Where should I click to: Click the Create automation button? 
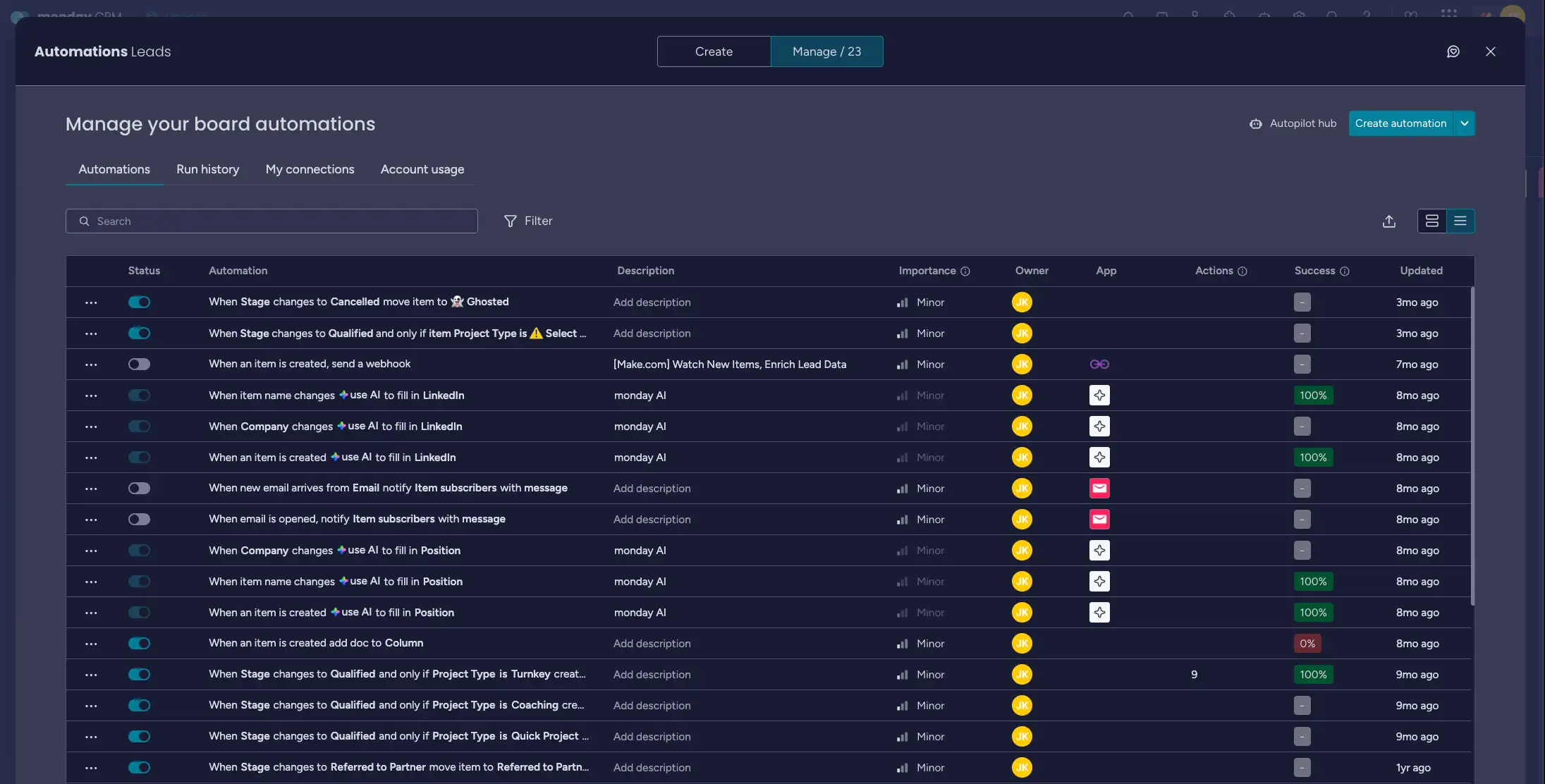click(1400, 123)
